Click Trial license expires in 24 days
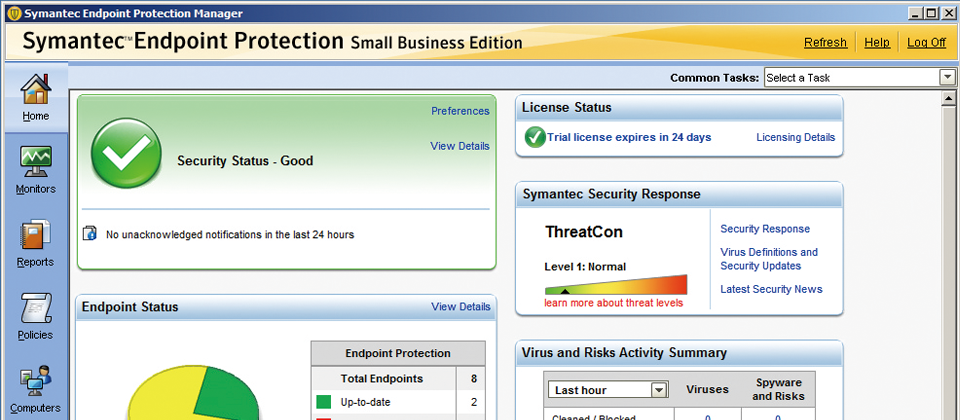Screen dimensions: 960x420 [629, 137]
